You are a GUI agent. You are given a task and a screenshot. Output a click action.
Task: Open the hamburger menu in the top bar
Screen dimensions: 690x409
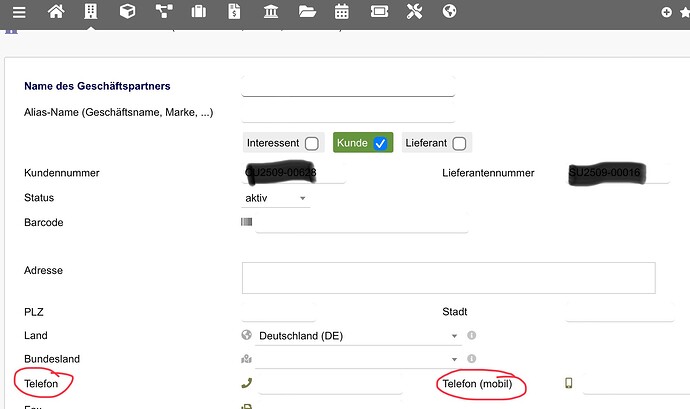tap(19, 12)
